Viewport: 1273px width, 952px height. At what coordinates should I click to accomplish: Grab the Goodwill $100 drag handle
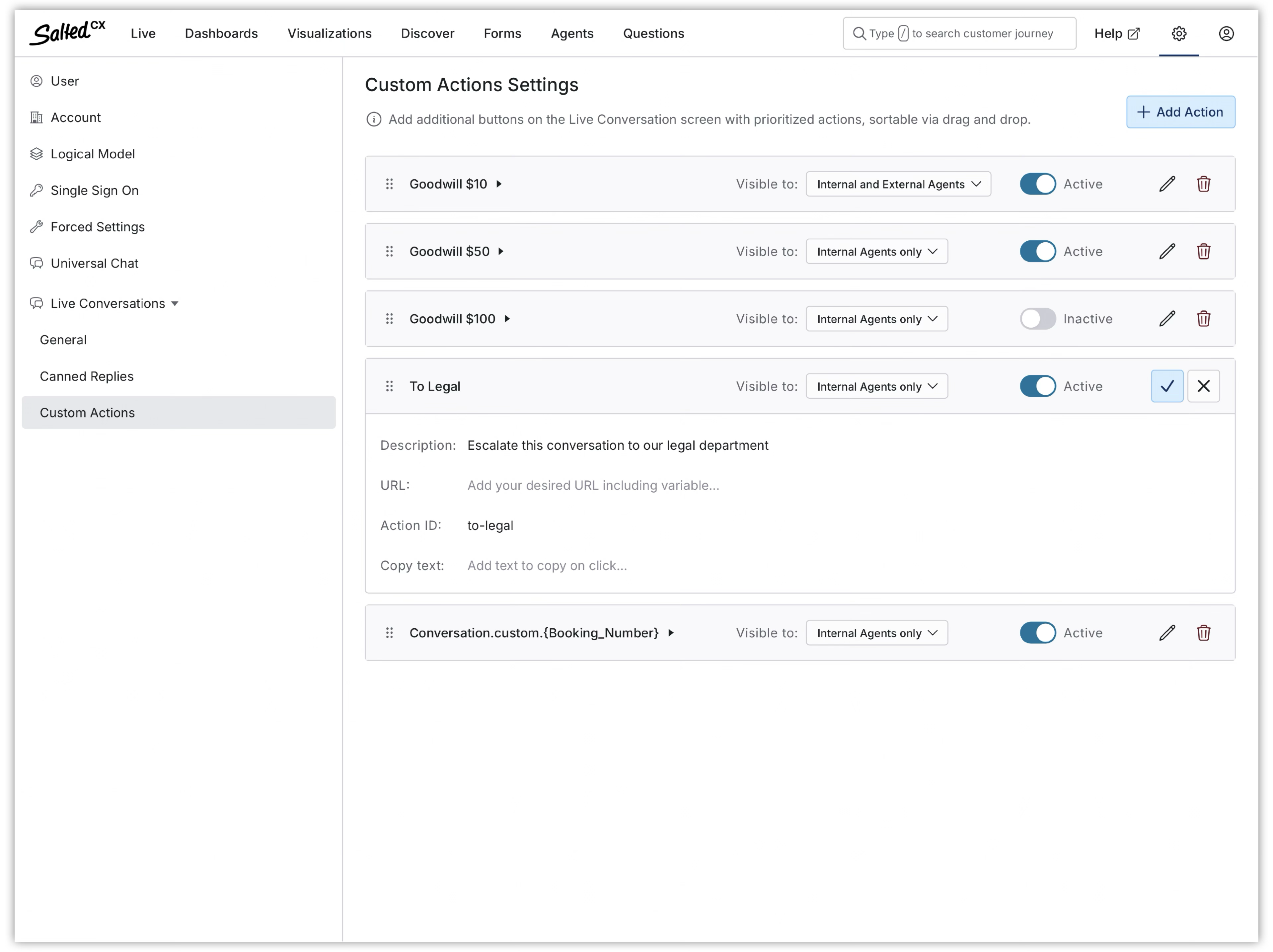coord(390,319)
